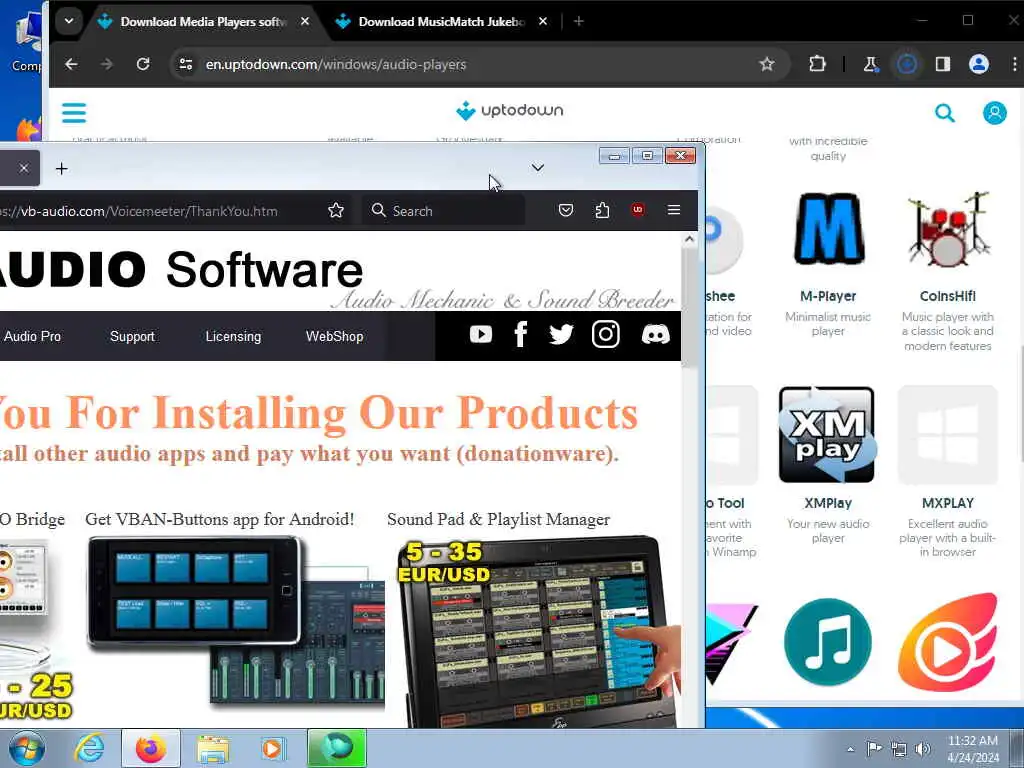
Task: Open a new Firefox tab
Action: click(x=61, y=168)
